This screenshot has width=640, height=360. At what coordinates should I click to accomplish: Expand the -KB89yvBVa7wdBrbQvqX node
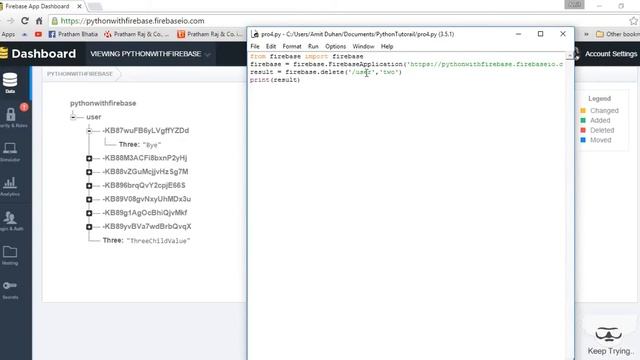coord(89,227)
